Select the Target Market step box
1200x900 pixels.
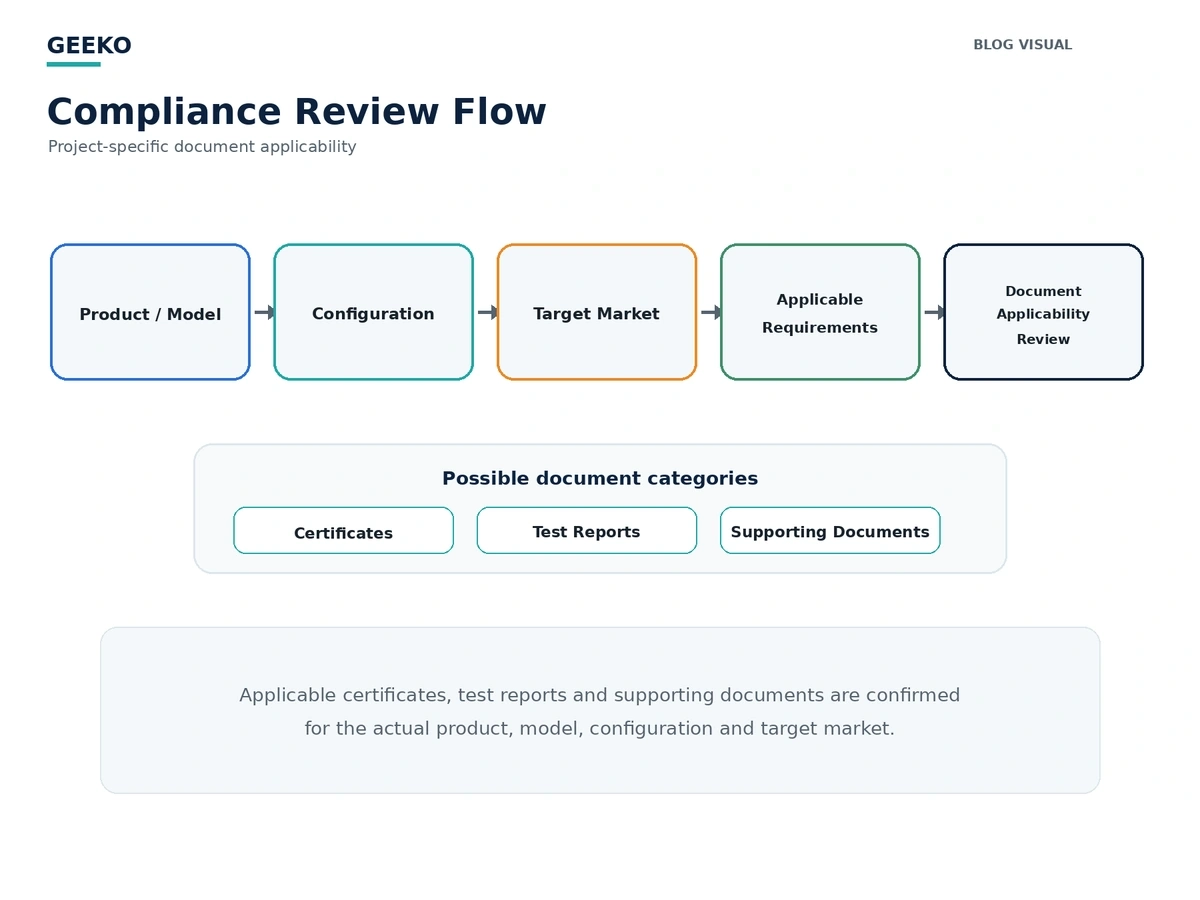[596, 312]
